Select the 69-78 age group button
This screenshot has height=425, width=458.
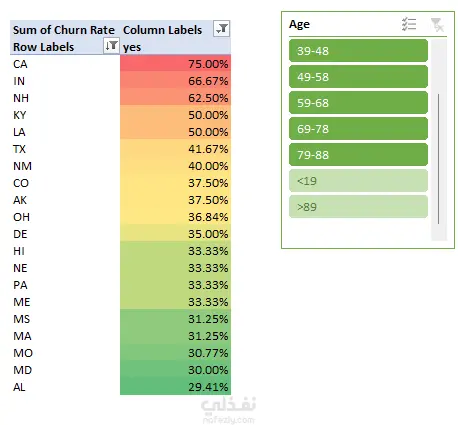[x=358, y=129]
